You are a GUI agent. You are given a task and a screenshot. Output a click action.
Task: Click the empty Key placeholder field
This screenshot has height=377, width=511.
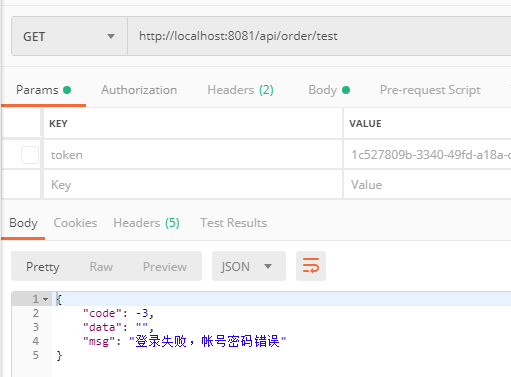pos(193,185)
